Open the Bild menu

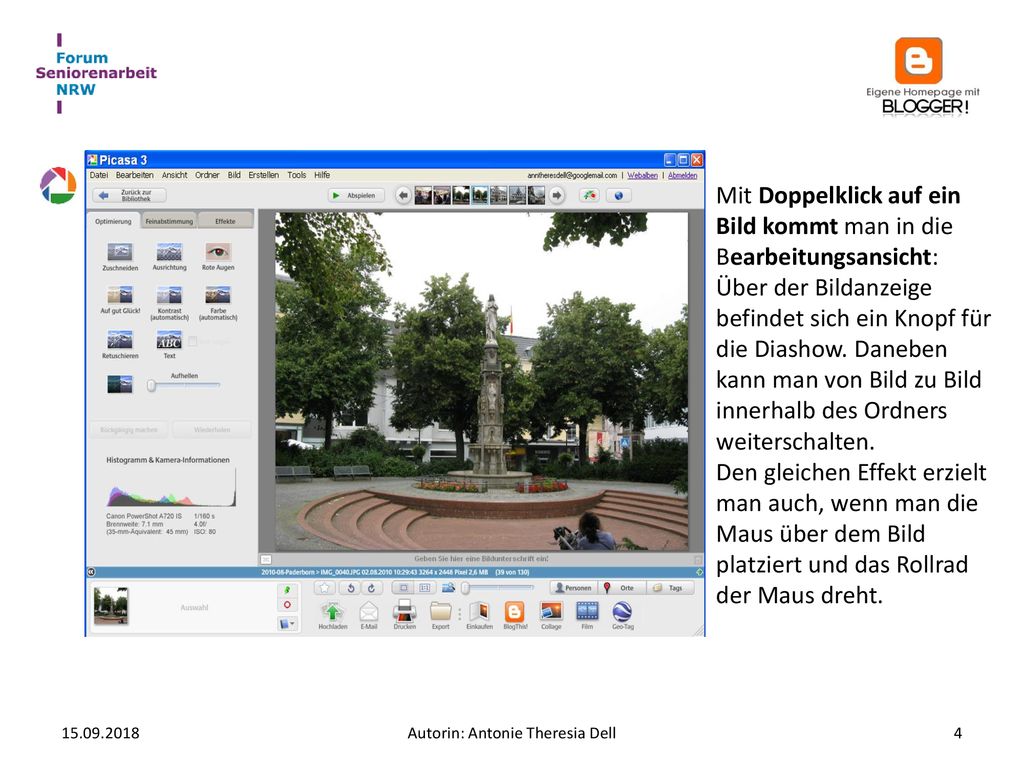(234, 175)
